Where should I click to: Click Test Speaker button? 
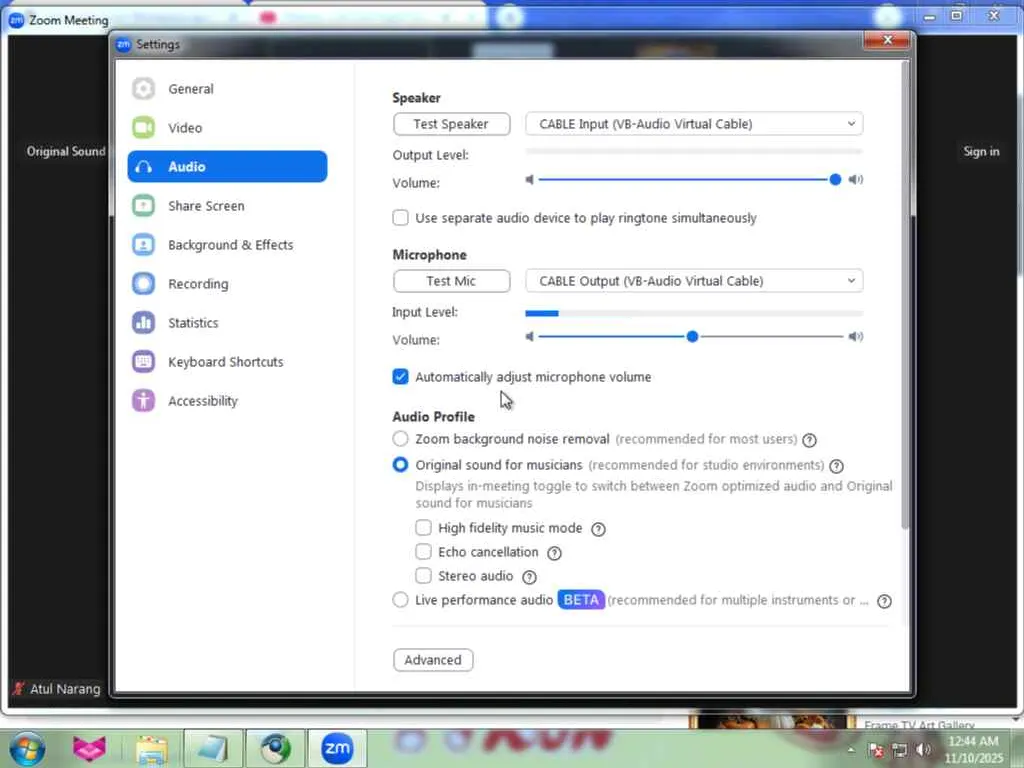pyautogui.click(x=451, y=124)
